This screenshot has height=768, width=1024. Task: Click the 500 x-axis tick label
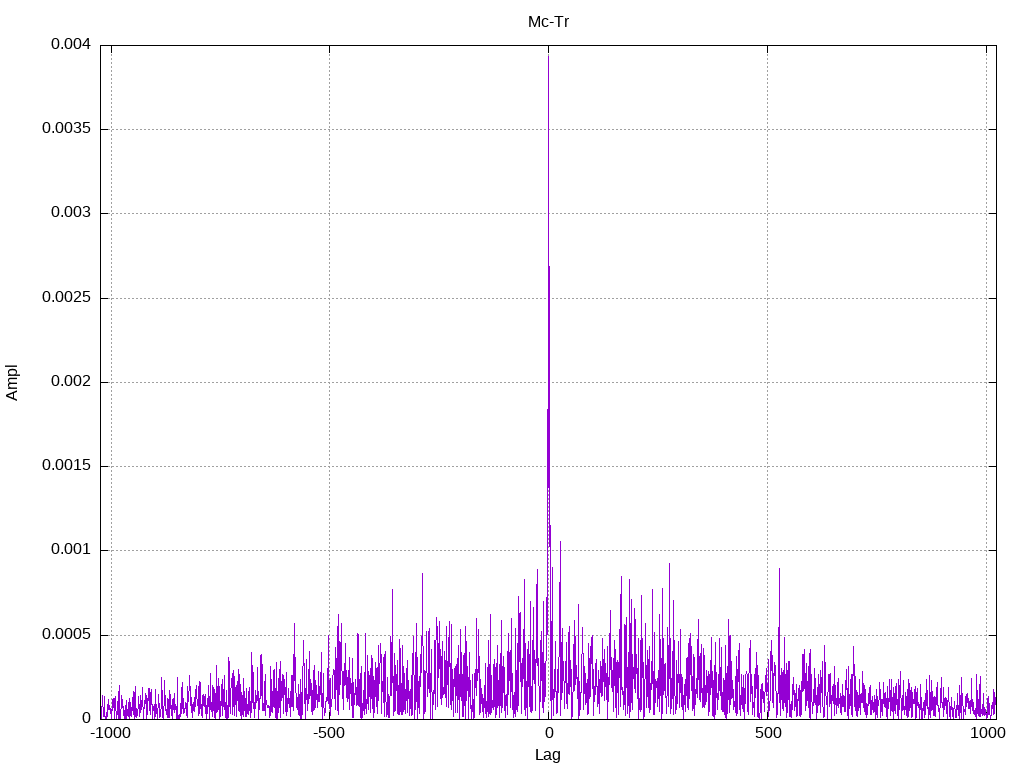point(767,733)
